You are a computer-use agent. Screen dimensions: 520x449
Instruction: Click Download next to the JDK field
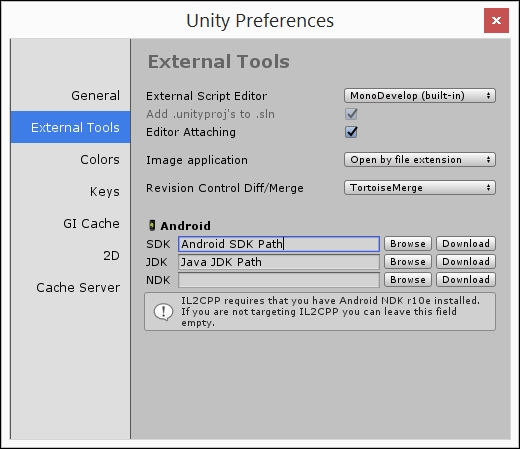466,262
